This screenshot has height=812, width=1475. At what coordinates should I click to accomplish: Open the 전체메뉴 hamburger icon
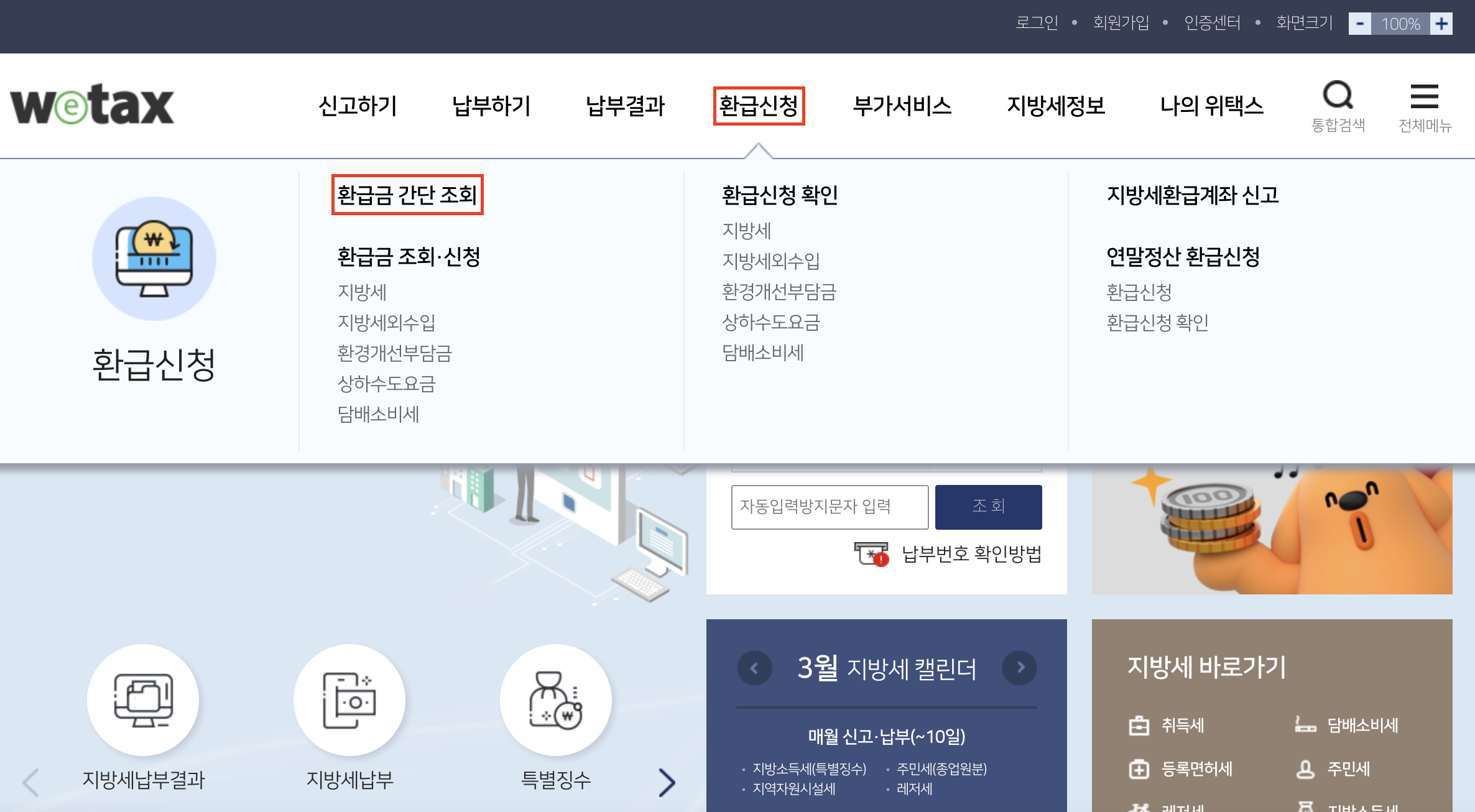pyautogui.click(x=1424, y=97)
